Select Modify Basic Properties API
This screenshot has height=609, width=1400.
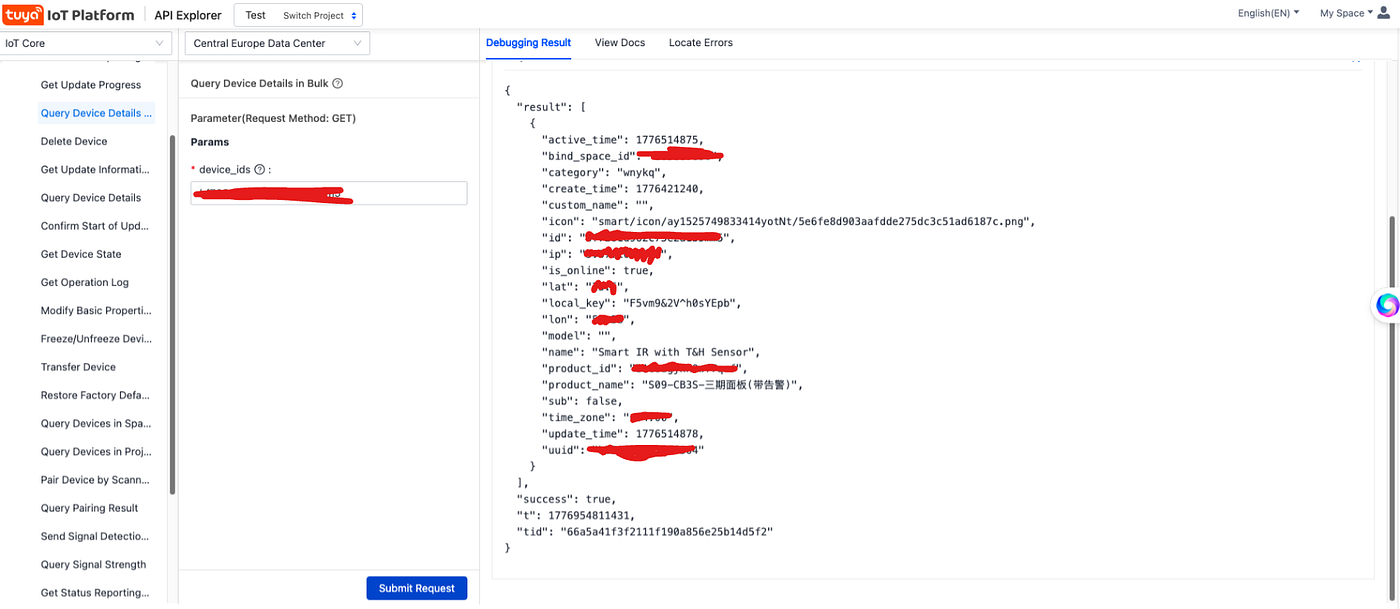tap(95, 310)
